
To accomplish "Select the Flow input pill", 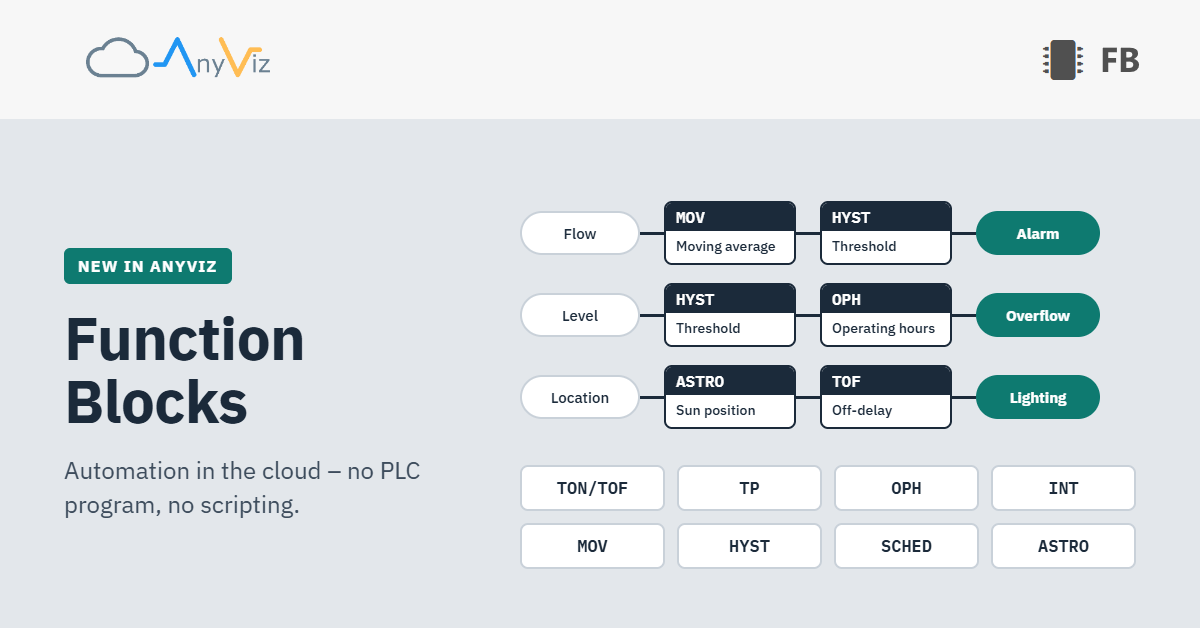I will [580, 233].
